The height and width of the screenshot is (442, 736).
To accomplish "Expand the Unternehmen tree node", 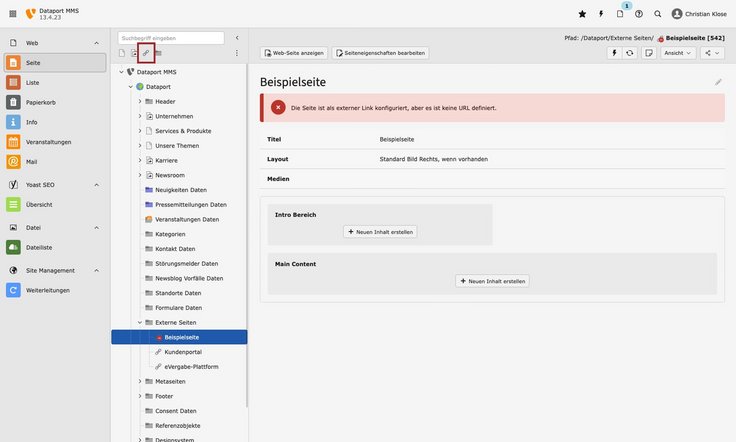I will [140, 116].
